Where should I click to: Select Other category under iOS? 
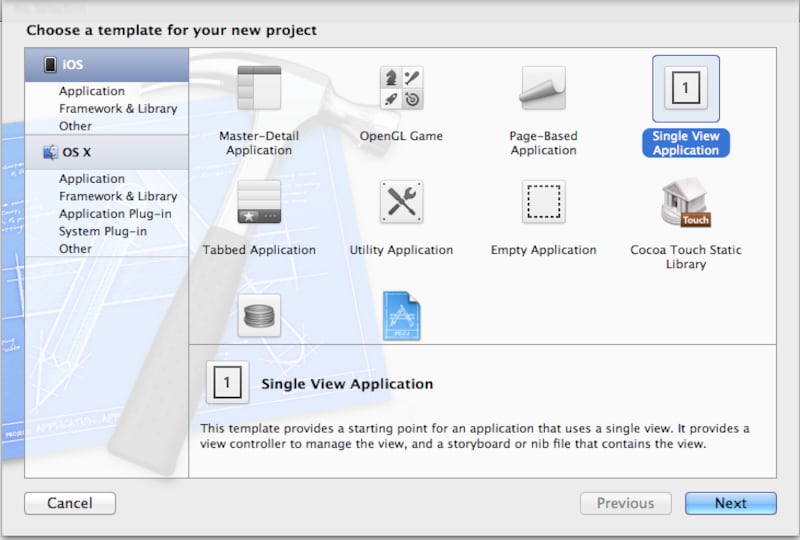coord(75,126)
